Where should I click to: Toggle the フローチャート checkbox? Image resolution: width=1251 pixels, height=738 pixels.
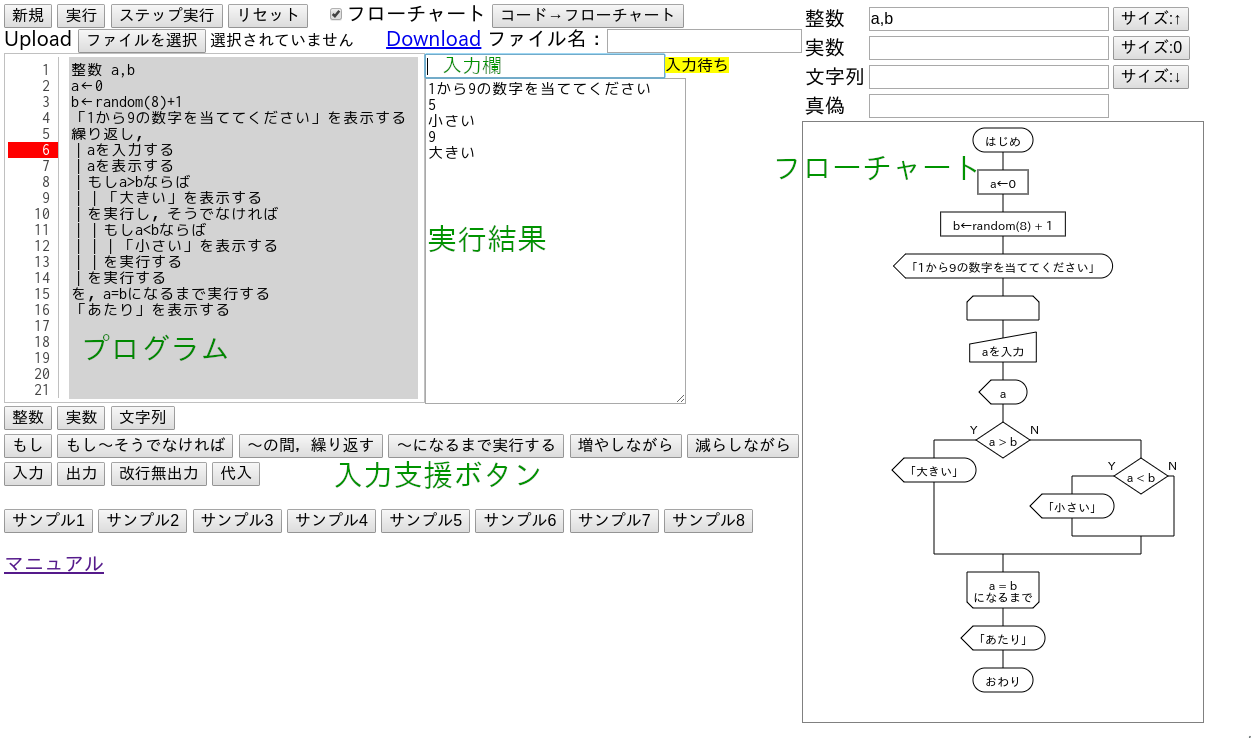pyautogui.click(x=336, y=15)
